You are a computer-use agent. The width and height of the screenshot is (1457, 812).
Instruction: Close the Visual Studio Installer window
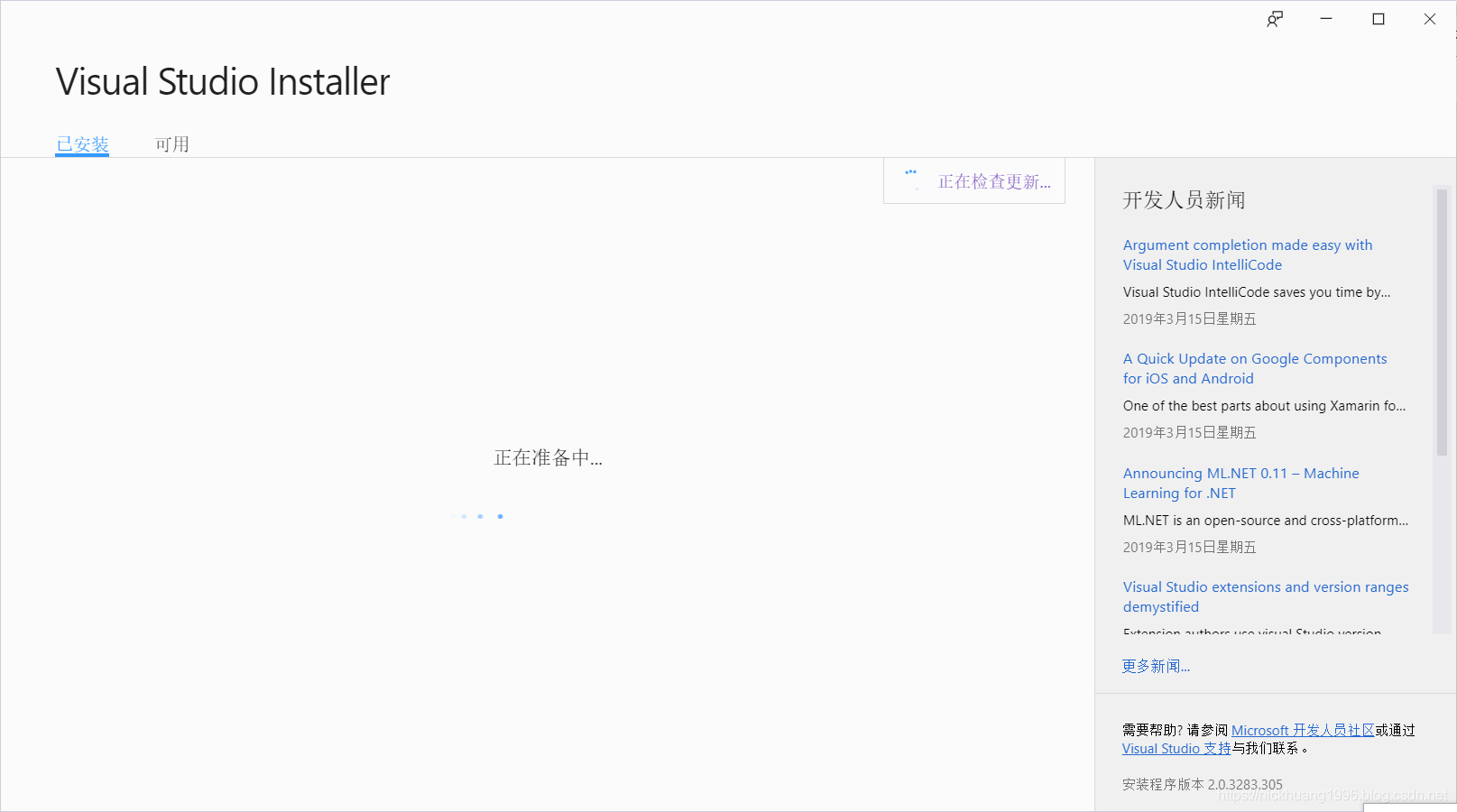click(1430, 18)
